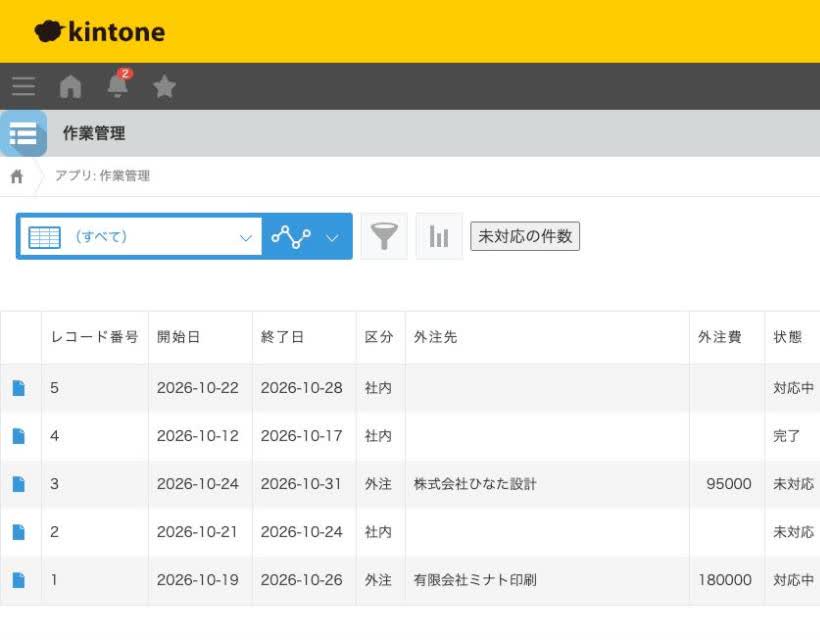This screenshot has height=640, width=820.
Task: Click start date 2026-10-21
Action: [197, 532]
